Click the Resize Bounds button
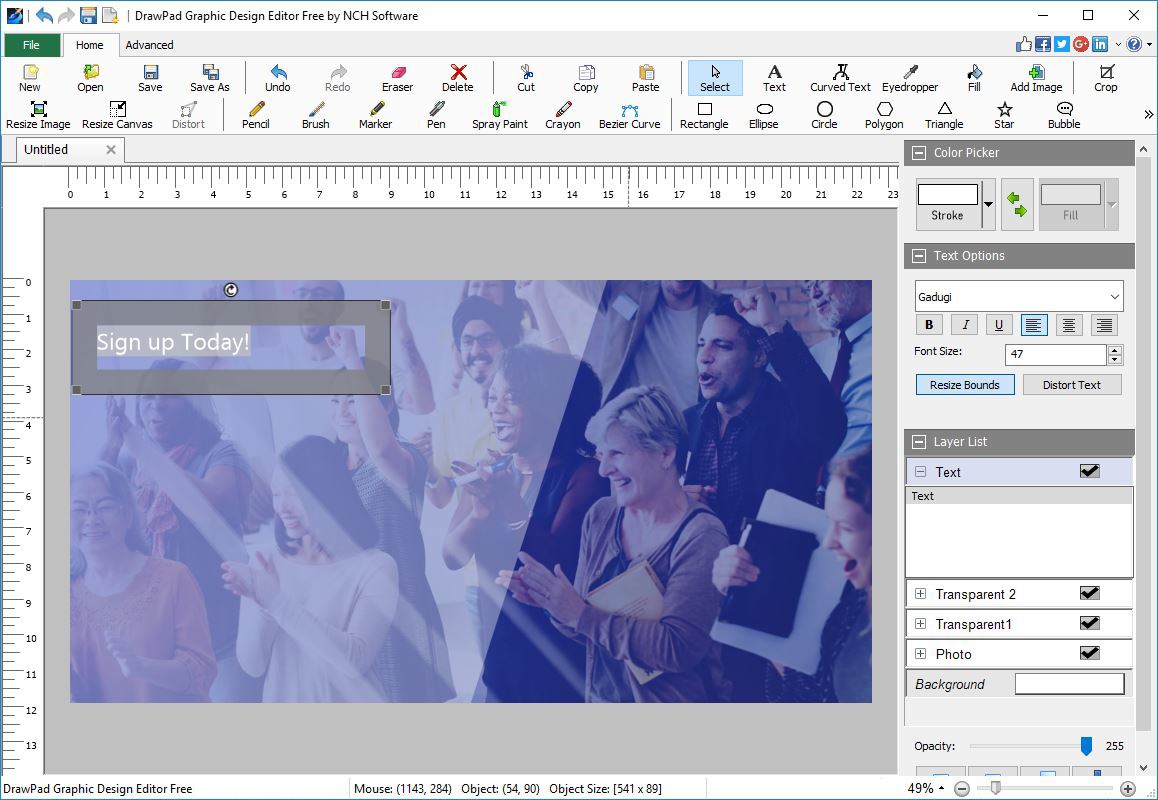This screenshot has width=1158, height=800. [x=964, y=385]
